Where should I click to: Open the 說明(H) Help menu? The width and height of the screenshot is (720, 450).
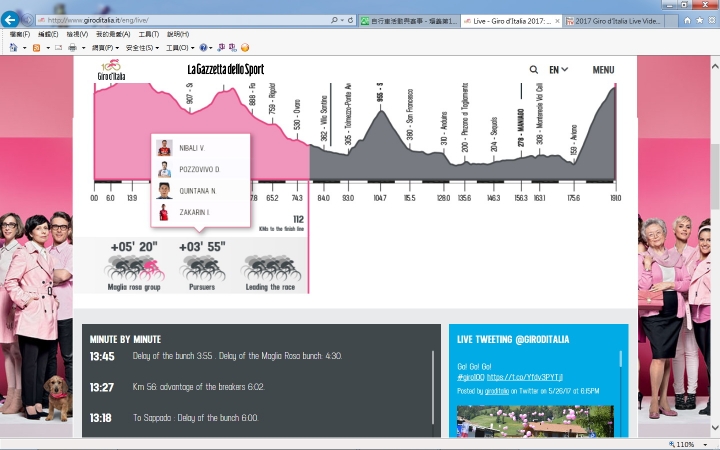178,34
